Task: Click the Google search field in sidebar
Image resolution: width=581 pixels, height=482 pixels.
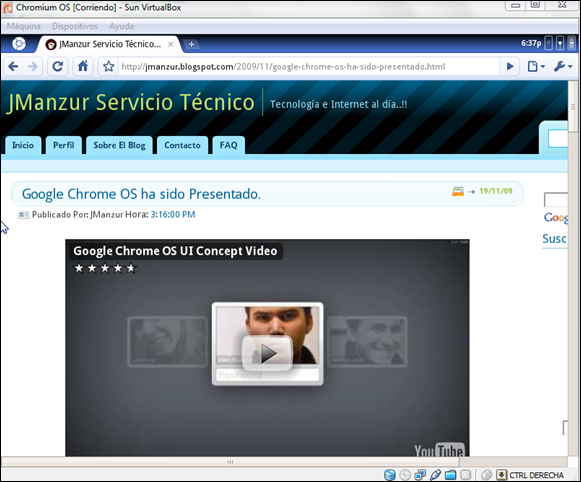Action: [x=556, y=200]
